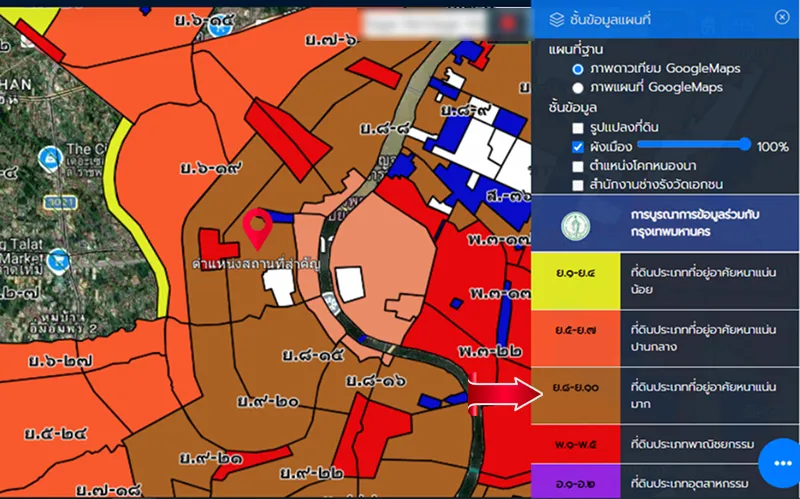Click the blue place icon near The Ci
The image size is (800, 499).
pyautogui.click(x=51, y=159)
